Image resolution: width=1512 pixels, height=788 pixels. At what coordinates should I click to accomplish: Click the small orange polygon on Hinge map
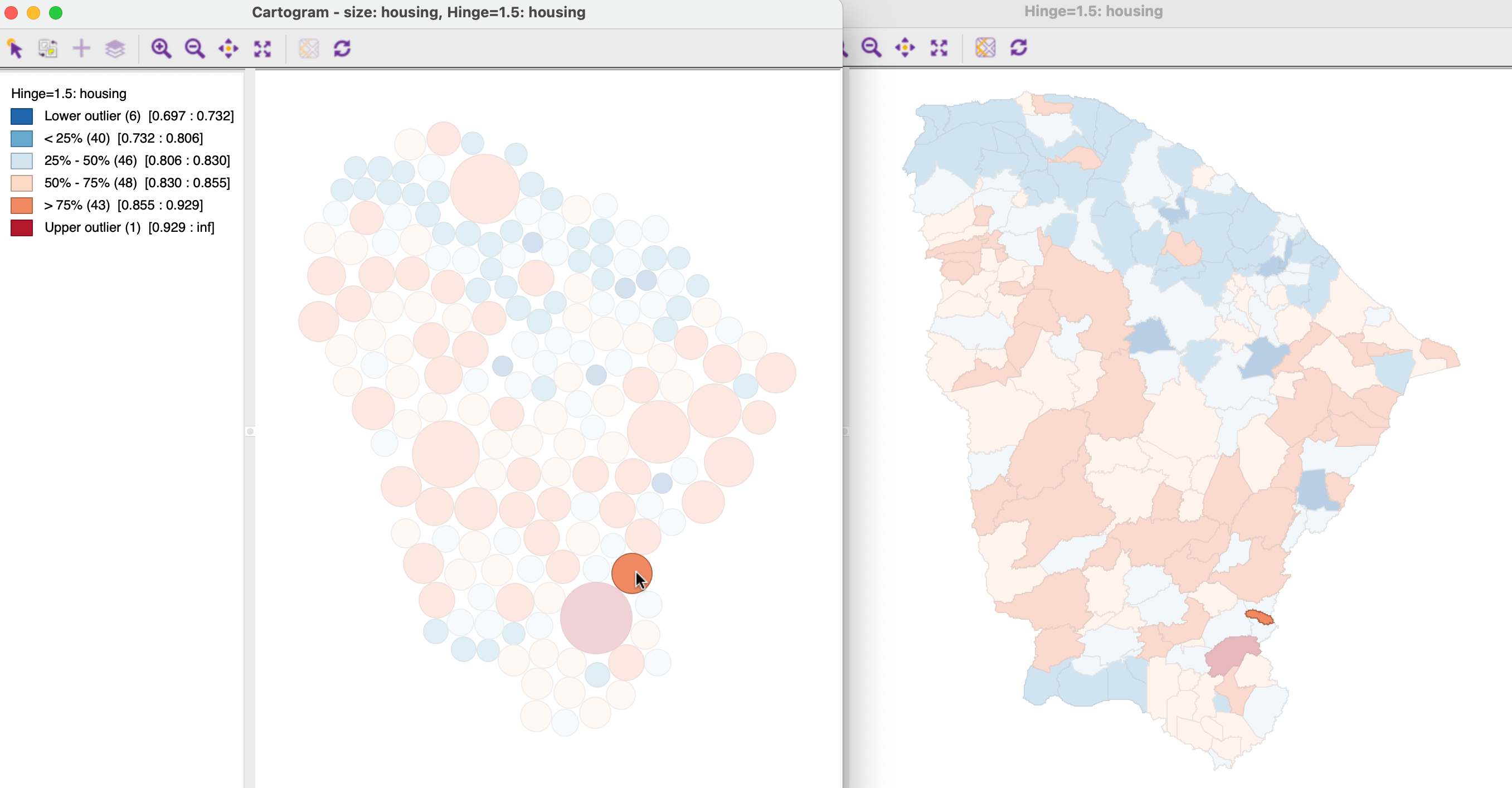[x=1259, y=617]
